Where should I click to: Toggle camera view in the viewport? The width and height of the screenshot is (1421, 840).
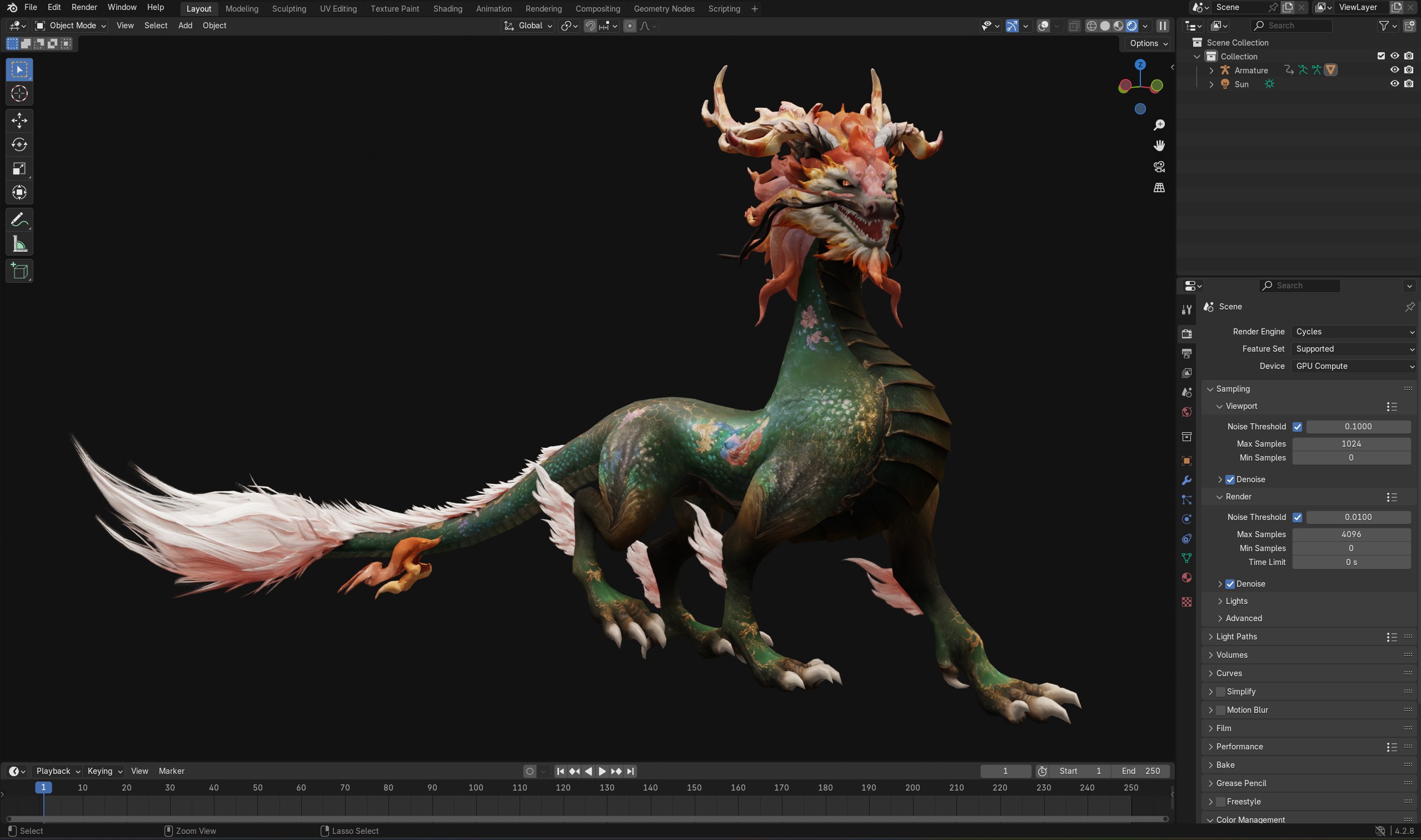(1159, 167)
